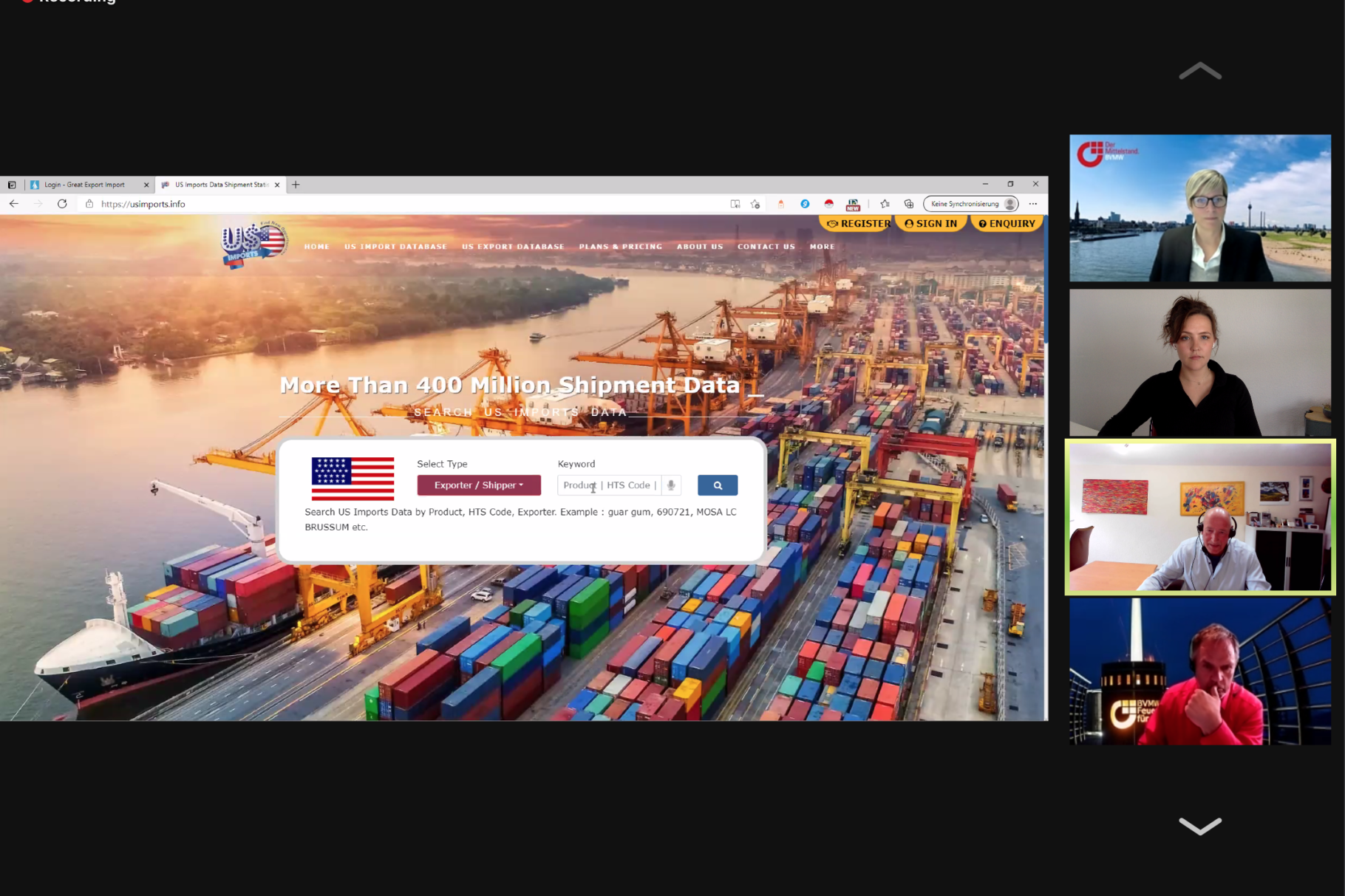Screen dimensions: 1345x896
Task: Open the read aloud reader icon
Action: click(735, 204)
